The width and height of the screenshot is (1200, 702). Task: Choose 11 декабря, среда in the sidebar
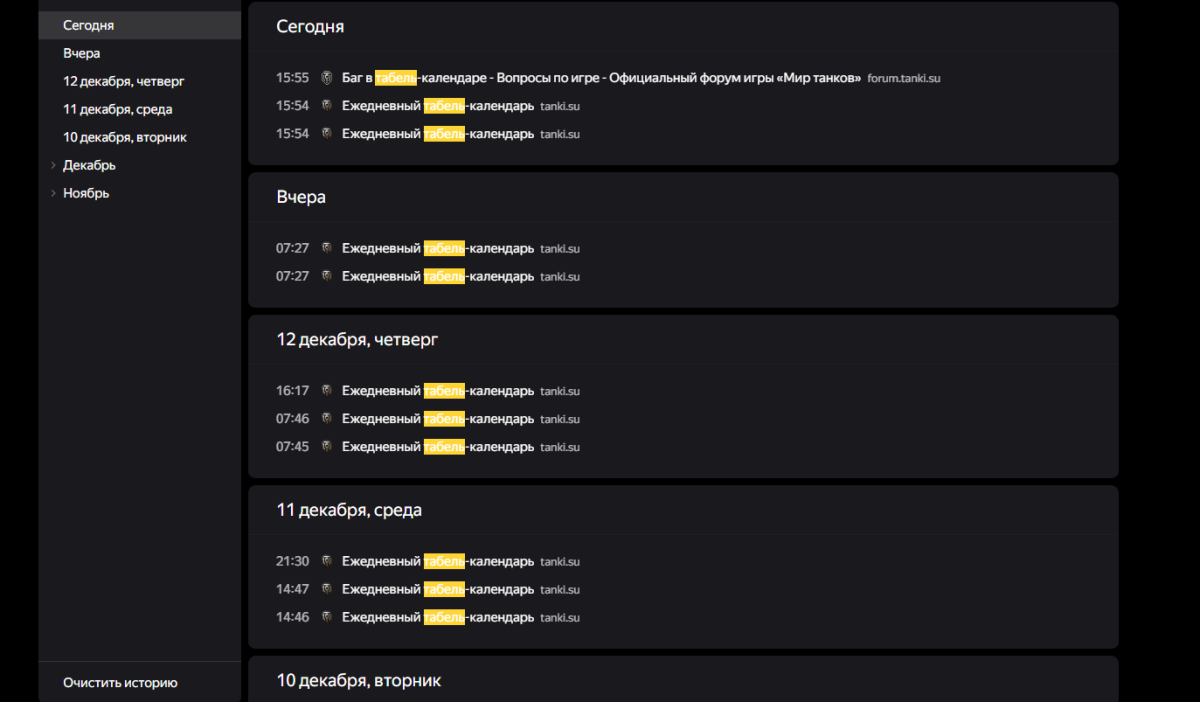pos(117,109)
